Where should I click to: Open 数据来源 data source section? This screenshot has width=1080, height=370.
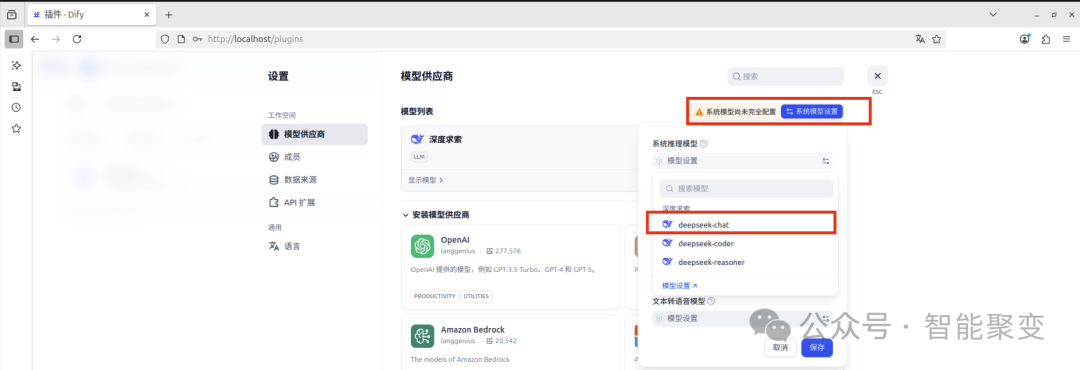pyautogui.click(x=314, y=180)
